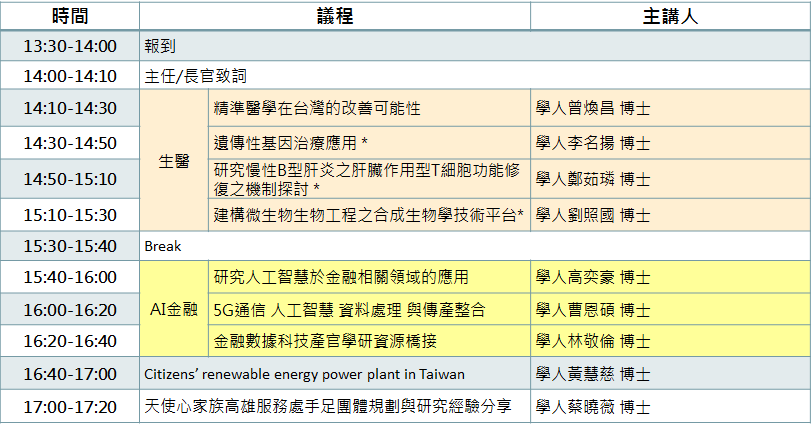Select Citizens' renewable energy power plant cell
Viewport: 811px width, 426px height.
point(335,374)
